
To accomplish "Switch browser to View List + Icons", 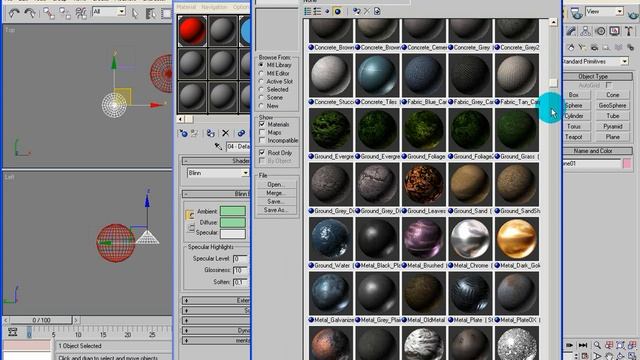I will 317,11.
